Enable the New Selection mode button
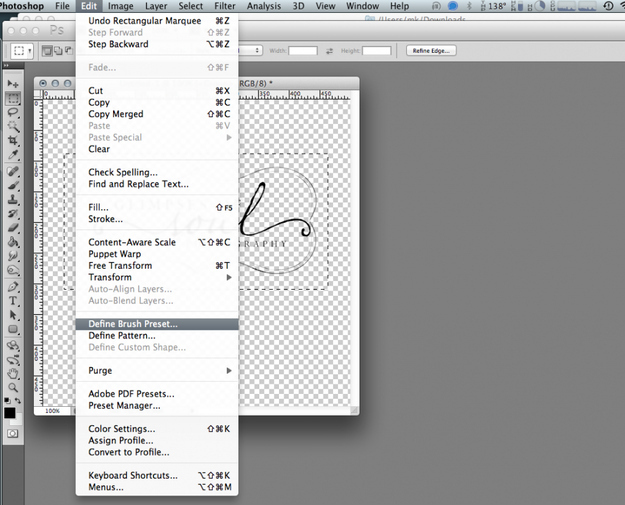Screen dimensions: 625x505 (47, 51)
